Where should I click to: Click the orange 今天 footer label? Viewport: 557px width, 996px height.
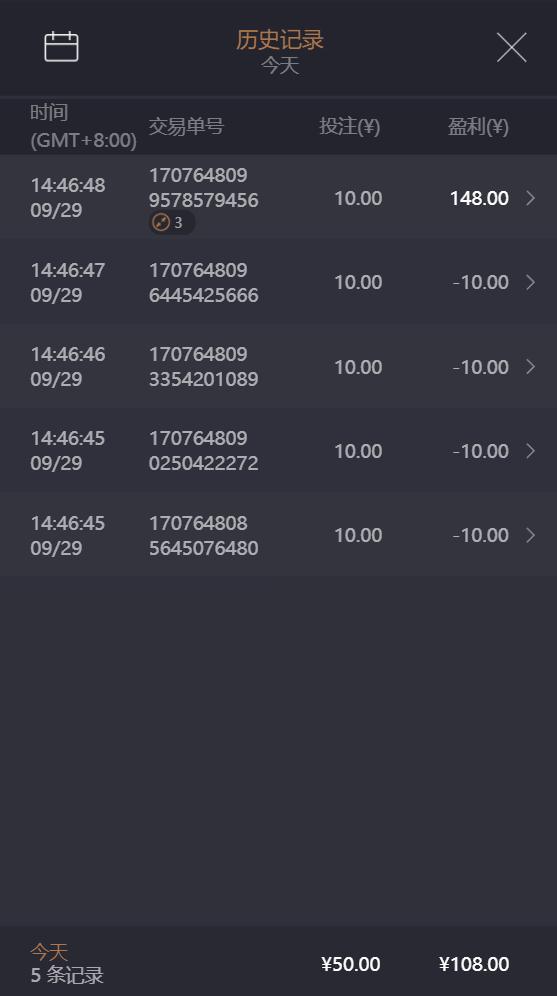point(49,952)
